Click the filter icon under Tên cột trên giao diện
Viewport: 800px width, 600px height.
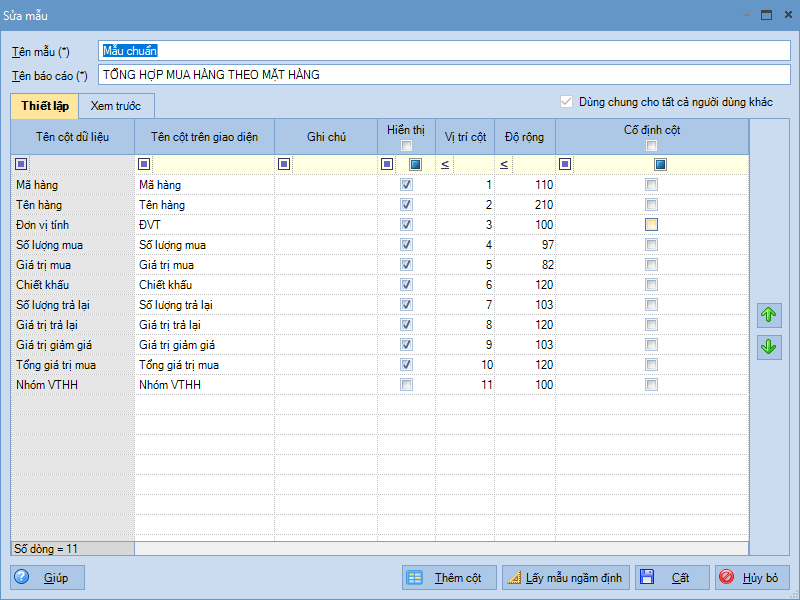(144, 164)
